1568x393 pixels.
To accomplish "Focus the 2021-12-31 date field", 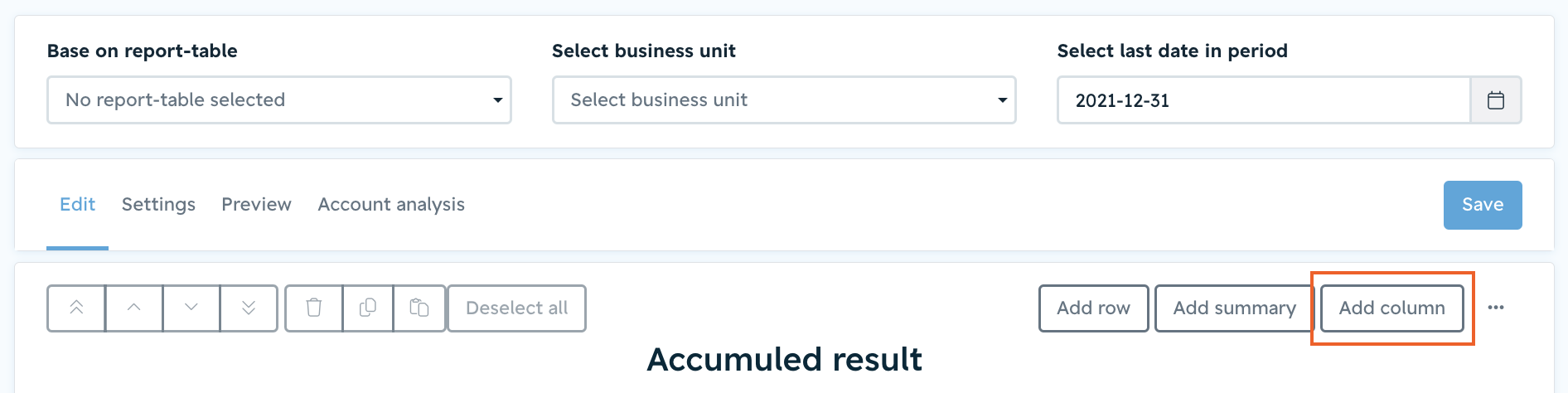I will tap(1264, 100).
